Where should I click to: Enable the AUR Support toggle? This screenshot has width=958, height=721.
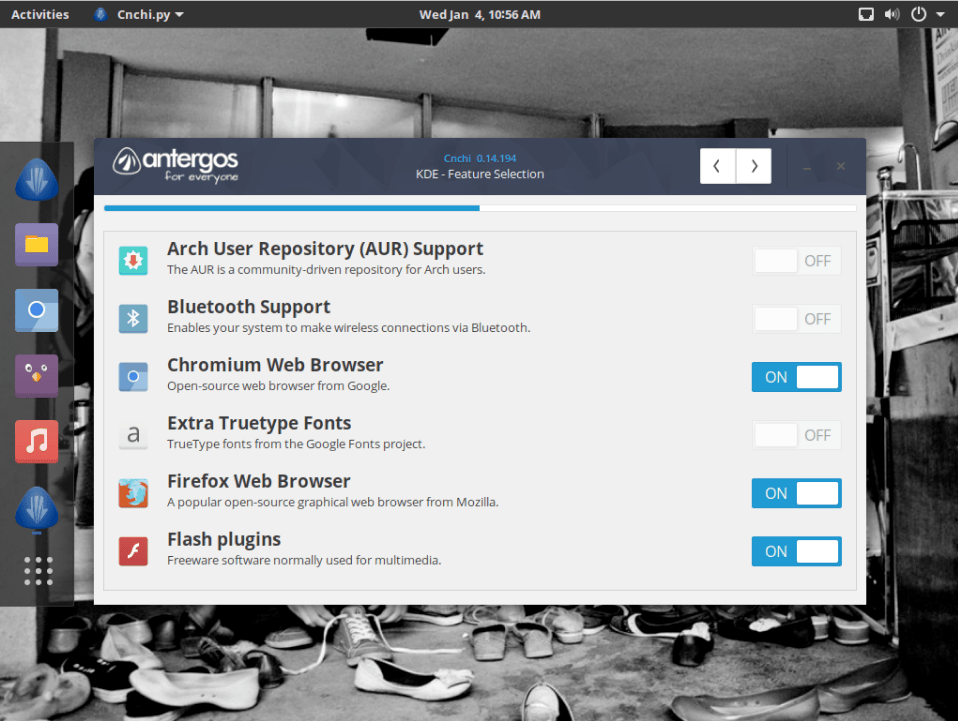pyautogui.click(x=797, y=261)
